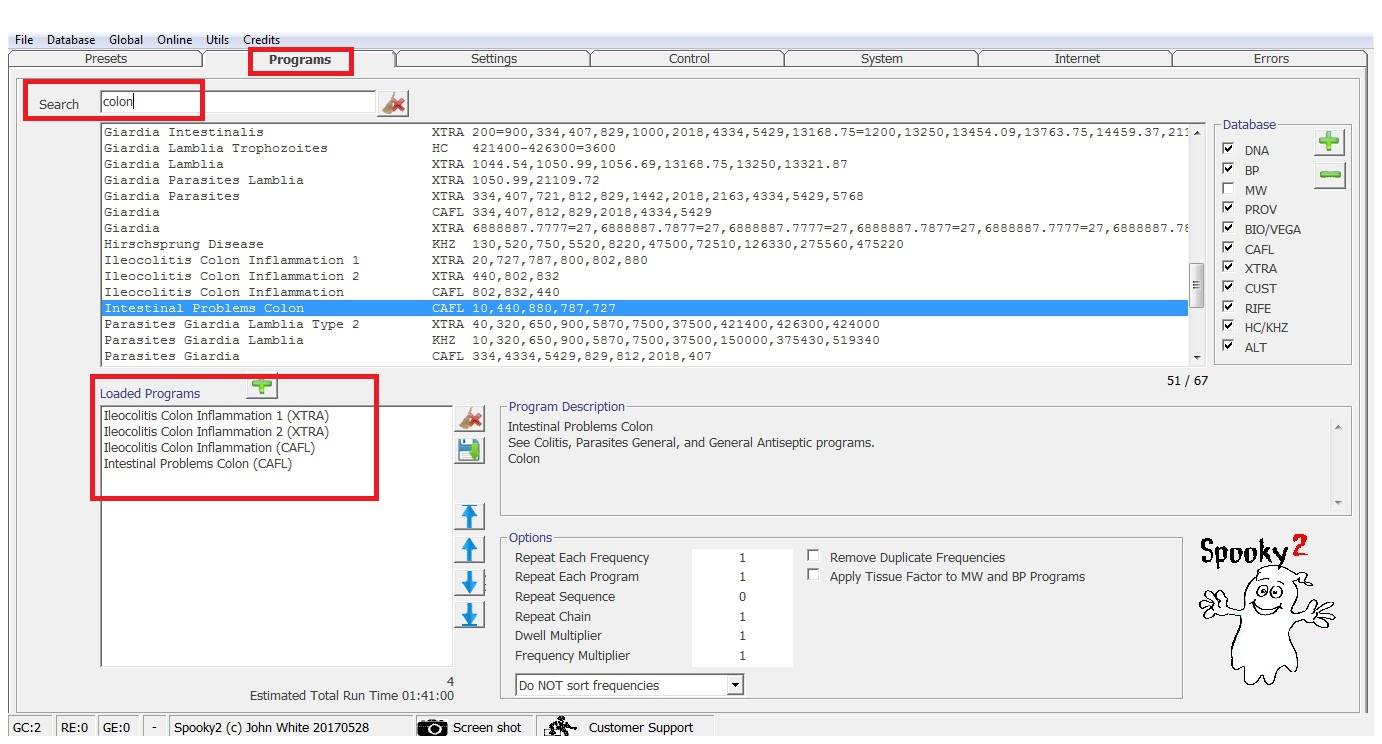Save loaded programs with the floppy disk icon

click(469, 450)
